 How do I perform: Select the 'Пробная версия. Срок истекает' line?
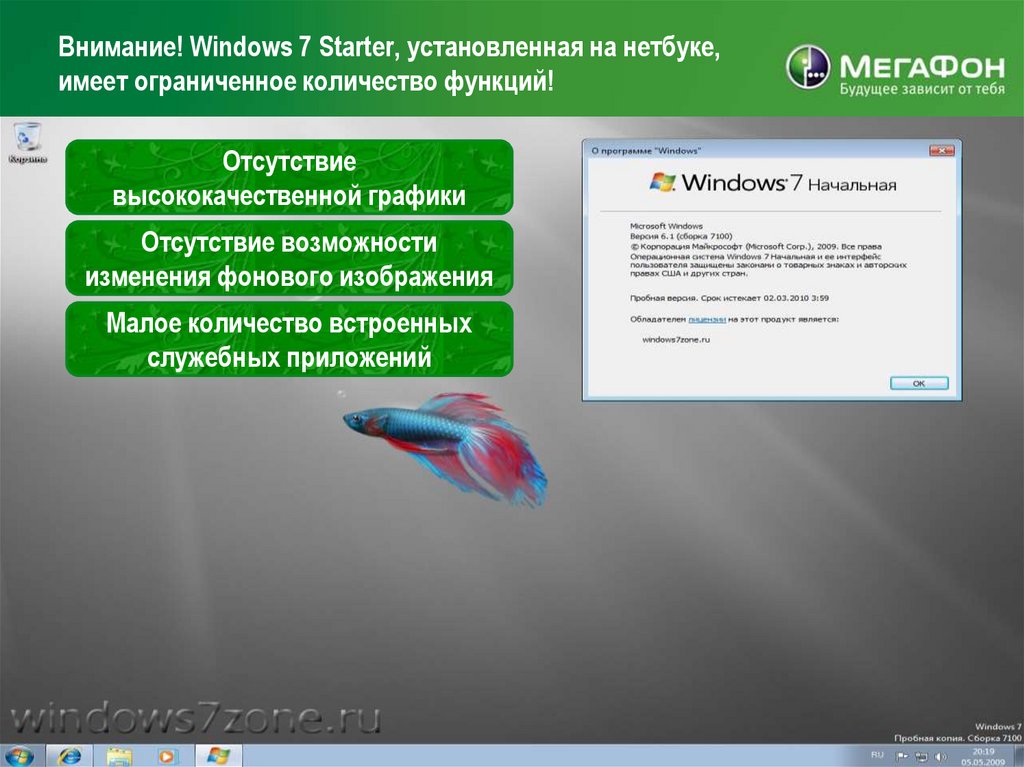pyautogui.click(x=729, y=298)
